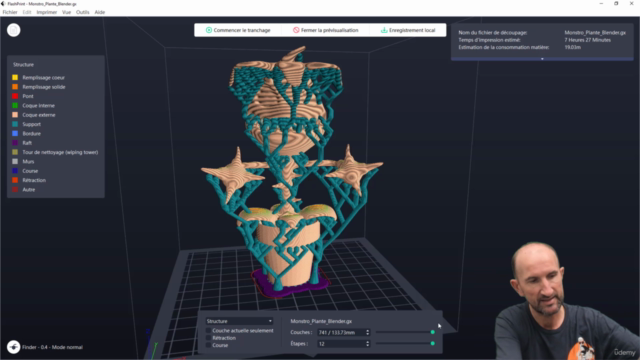Collapse the info panel using bottom arrow
640x360 pixels.
[542, 59]
